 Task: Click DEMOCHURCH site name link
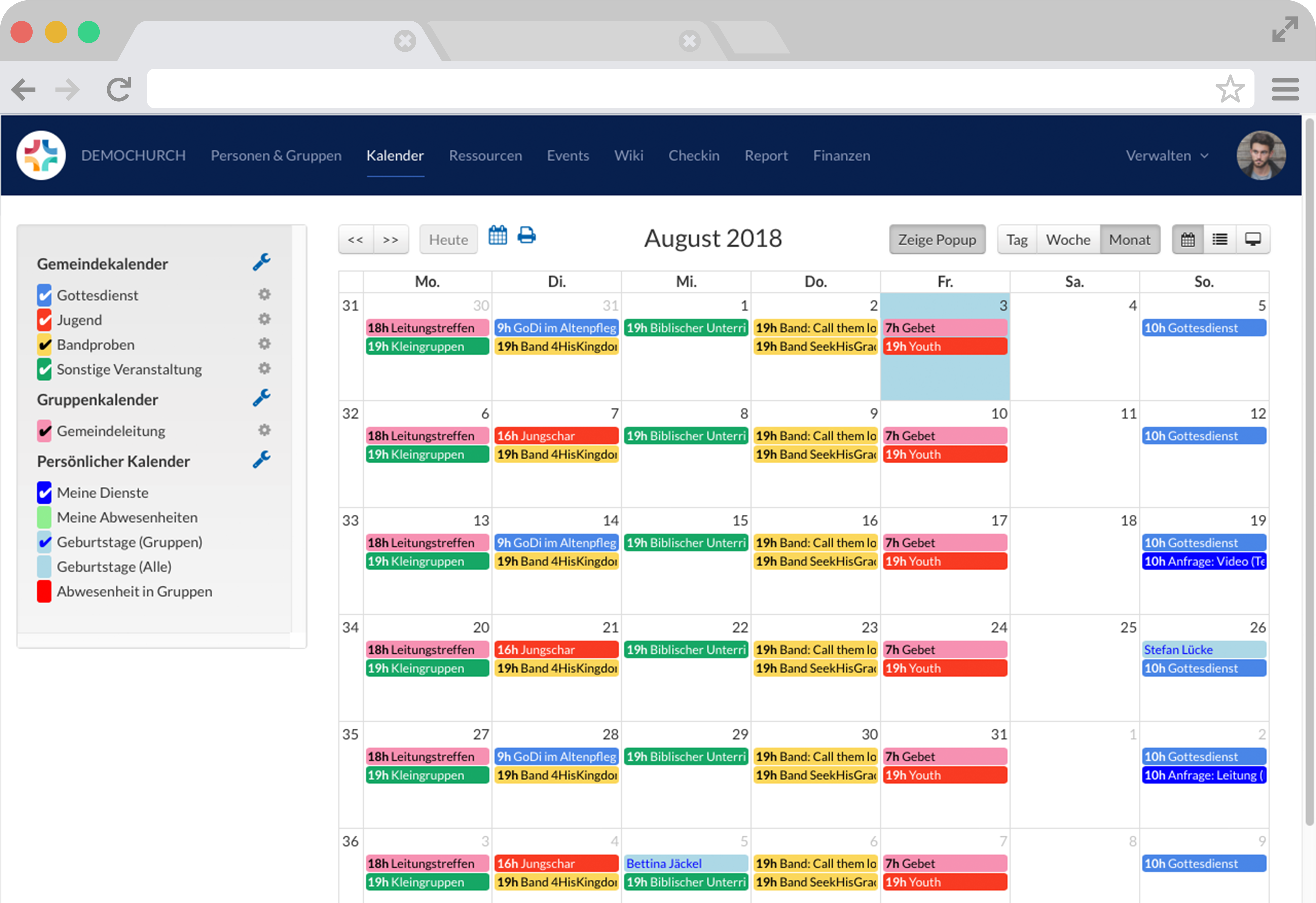(x=133, y=155)
